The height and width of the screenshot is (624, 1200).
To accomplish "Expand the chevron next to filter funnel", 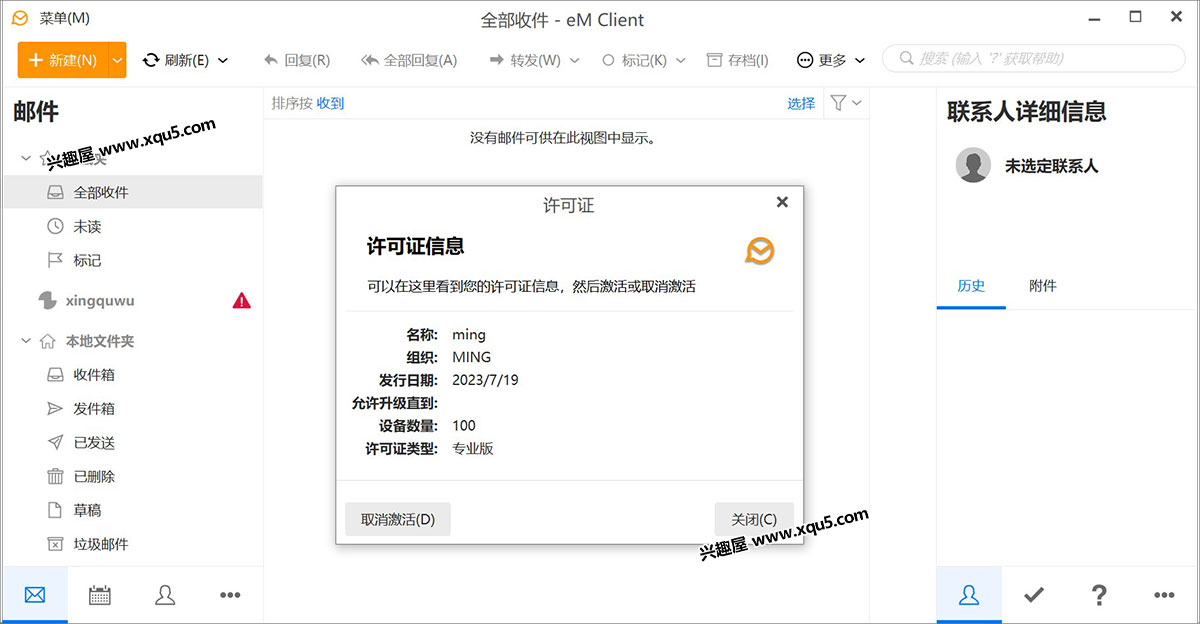I will click(857, 103).
